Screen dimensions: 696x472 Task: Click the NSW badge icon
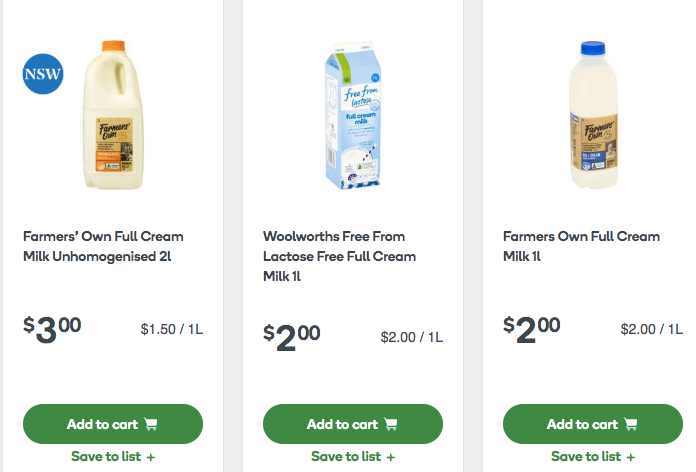(x=43, y=74)
